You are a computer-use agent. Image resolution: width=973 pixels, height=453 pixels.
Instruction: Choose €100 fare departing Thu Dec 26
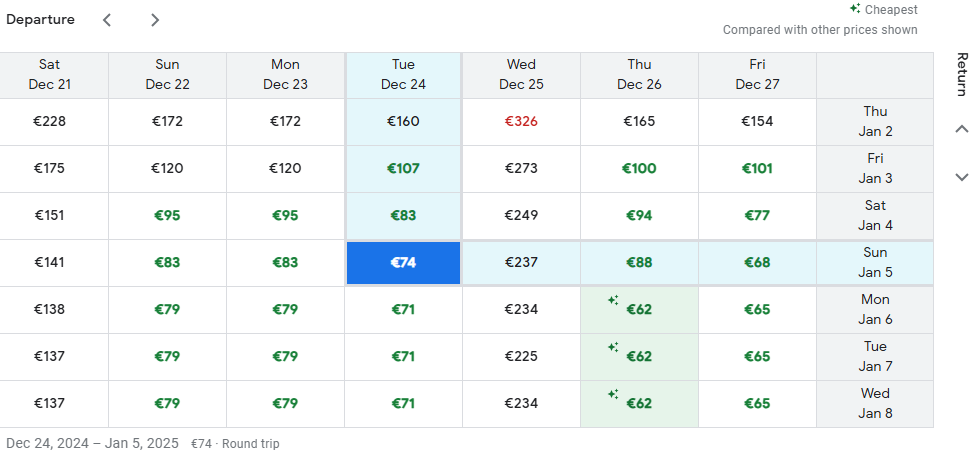tap(639, 169)
